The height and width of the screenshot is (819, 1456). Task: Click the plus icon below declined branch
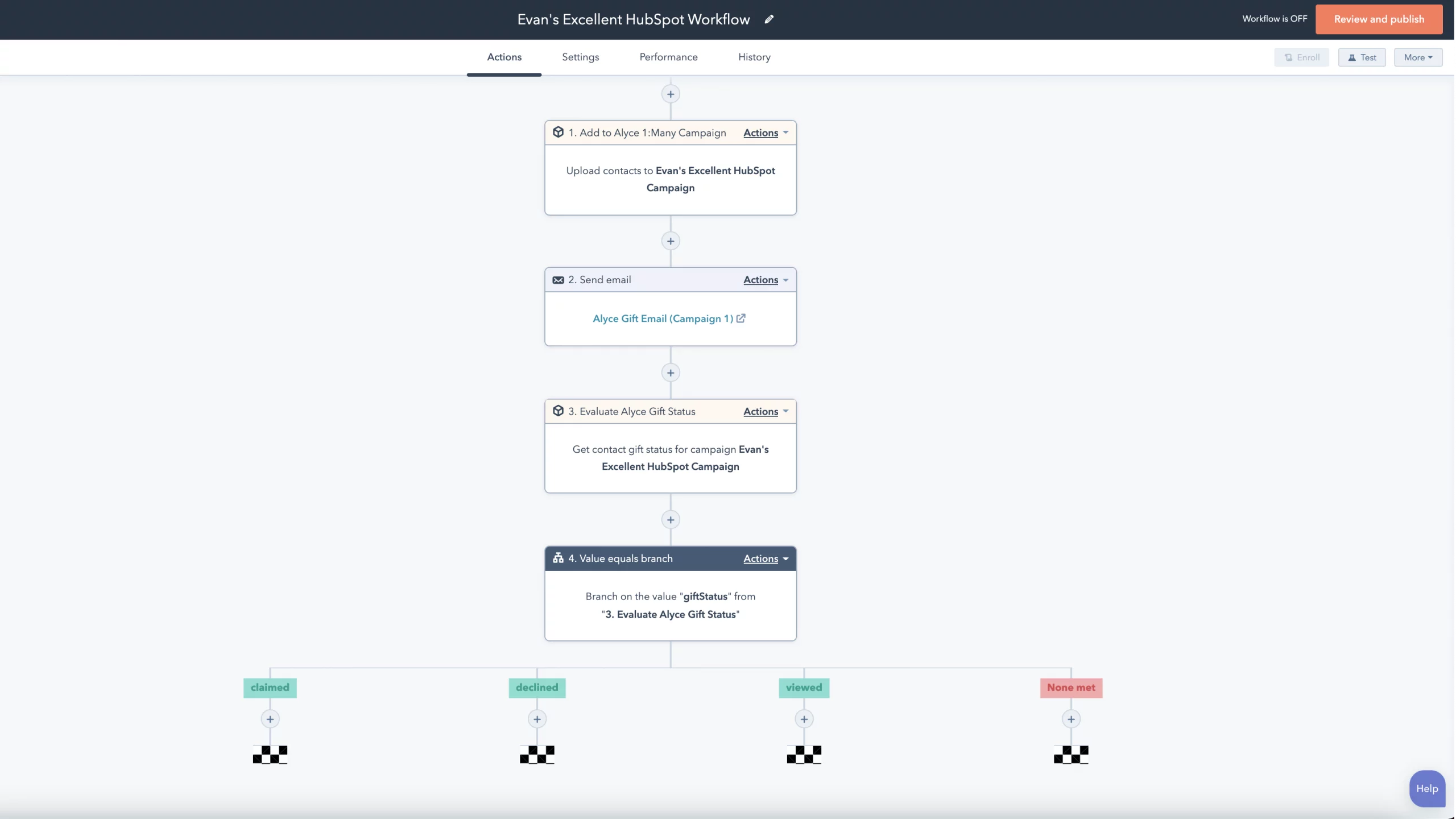[x=536, y=719]
